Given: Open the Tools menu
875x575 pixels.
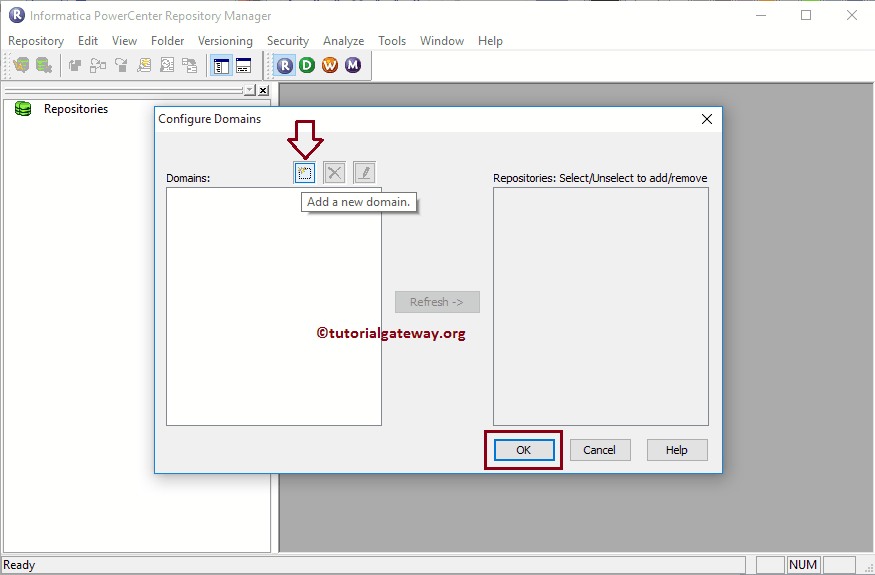Looking at the screenshot, I should pyautogui.click(x=392, y=41).
